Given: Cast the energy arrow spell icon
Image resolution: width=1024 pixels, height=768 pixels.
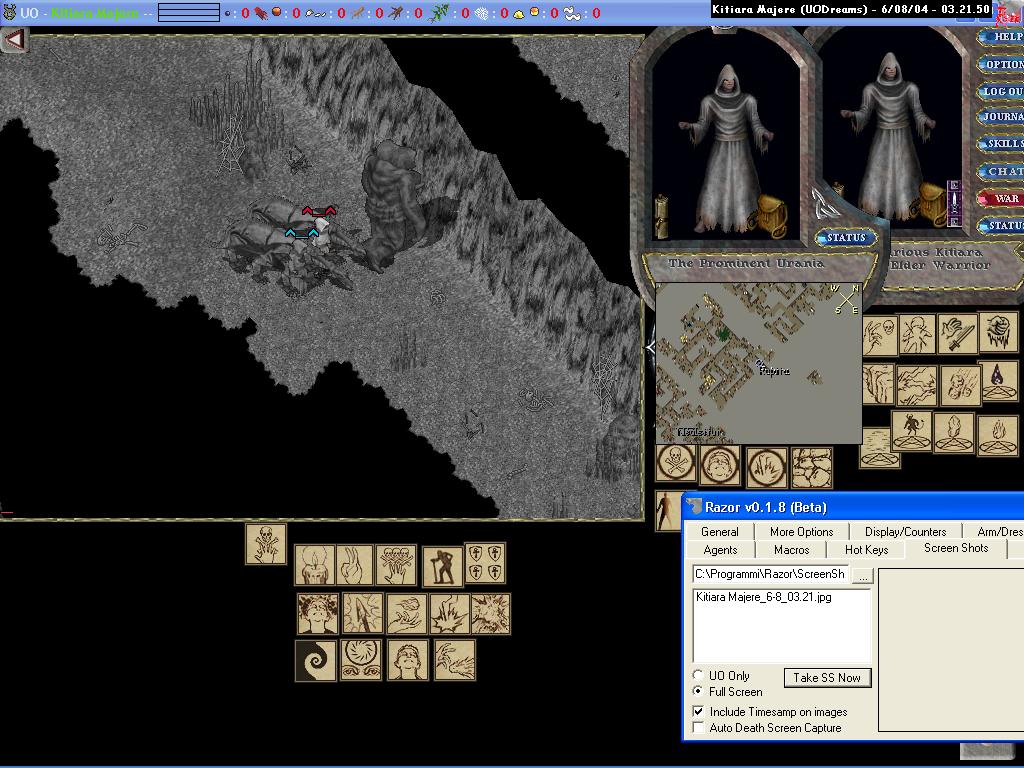Looking at the screenshot, I should [362, 613].
